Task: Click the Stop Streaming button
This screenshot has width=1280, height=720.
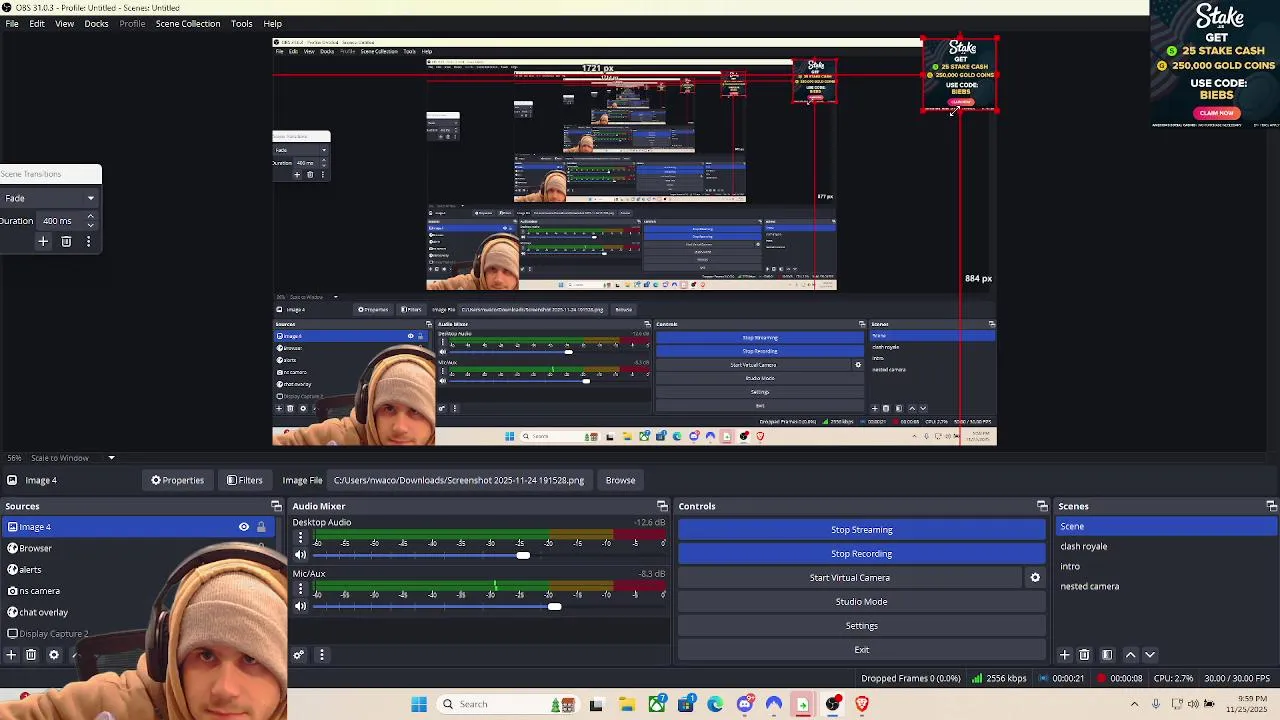Action: click(x=861, y=530)
